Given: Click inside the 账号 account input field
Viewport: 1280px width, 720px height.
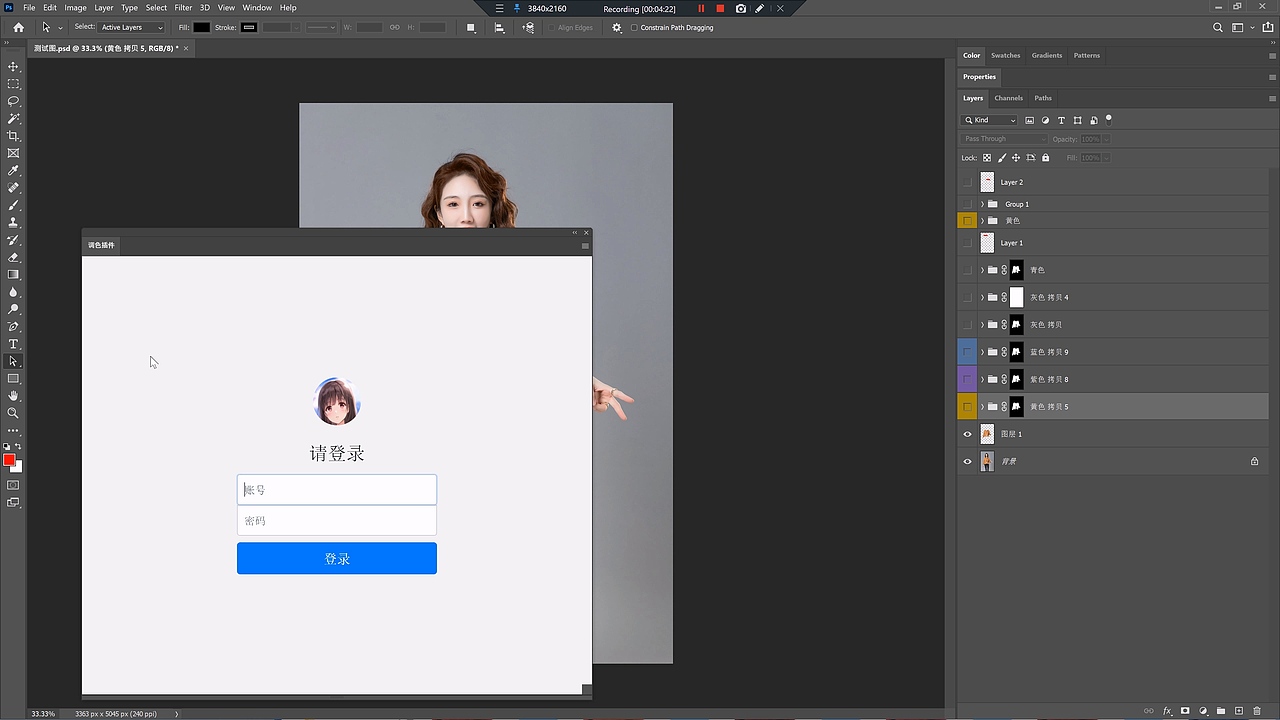Looking at the screenshot, I should (x=337, y=489).
